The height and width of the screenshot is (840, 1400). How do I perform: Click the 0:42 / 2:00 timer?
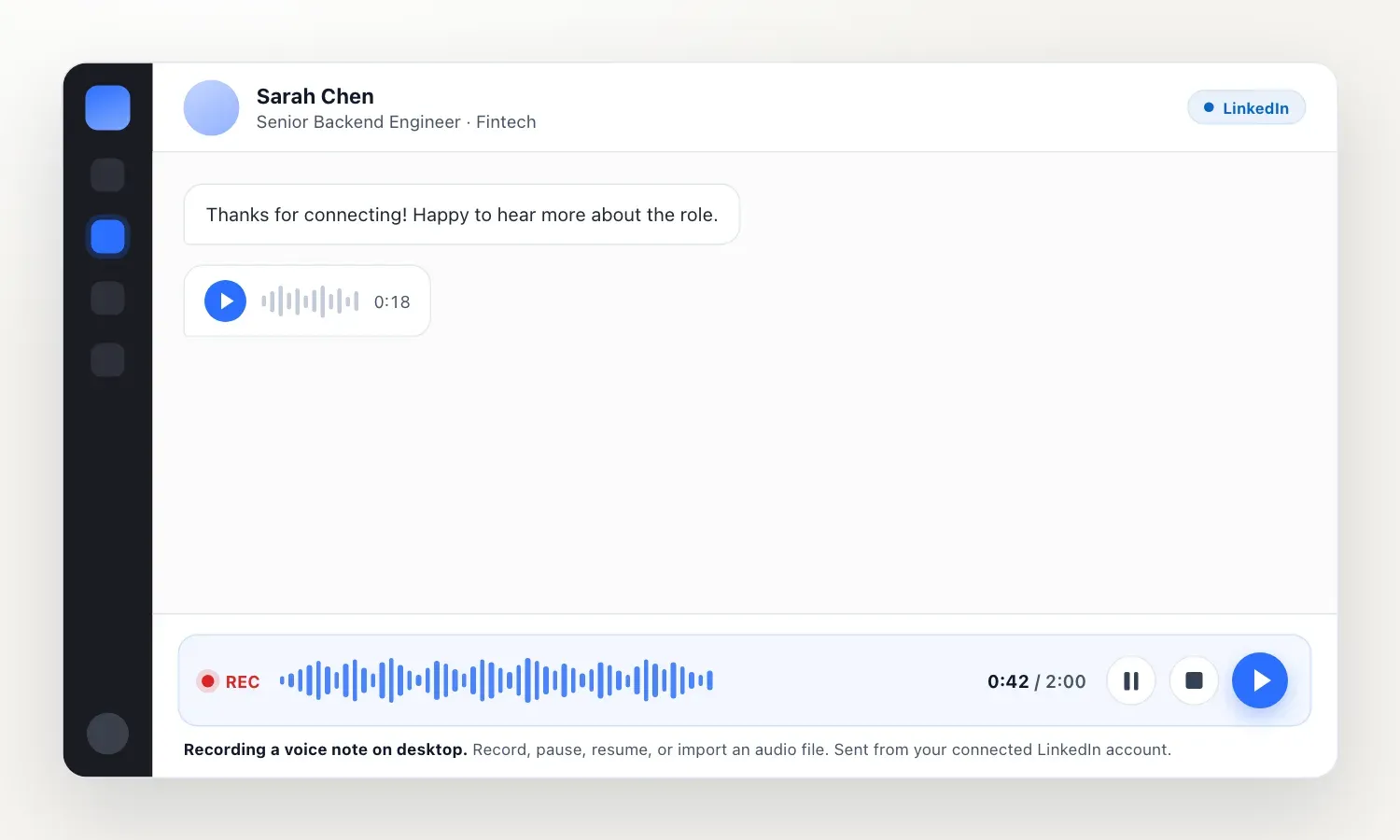1036,681
